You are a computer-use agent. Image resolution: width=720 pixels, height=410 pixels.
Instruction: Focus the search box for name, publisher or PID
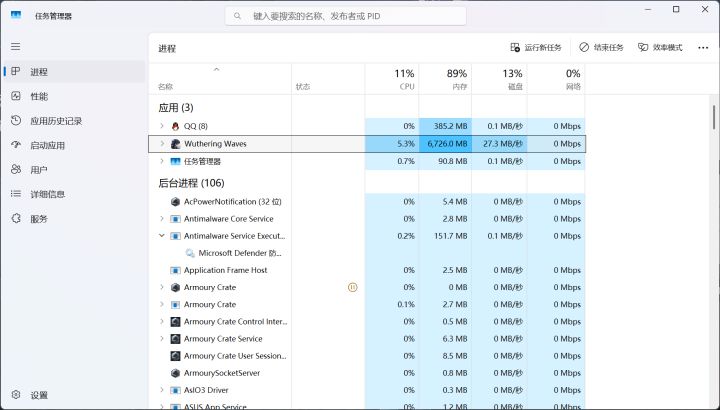coord(346,16)
